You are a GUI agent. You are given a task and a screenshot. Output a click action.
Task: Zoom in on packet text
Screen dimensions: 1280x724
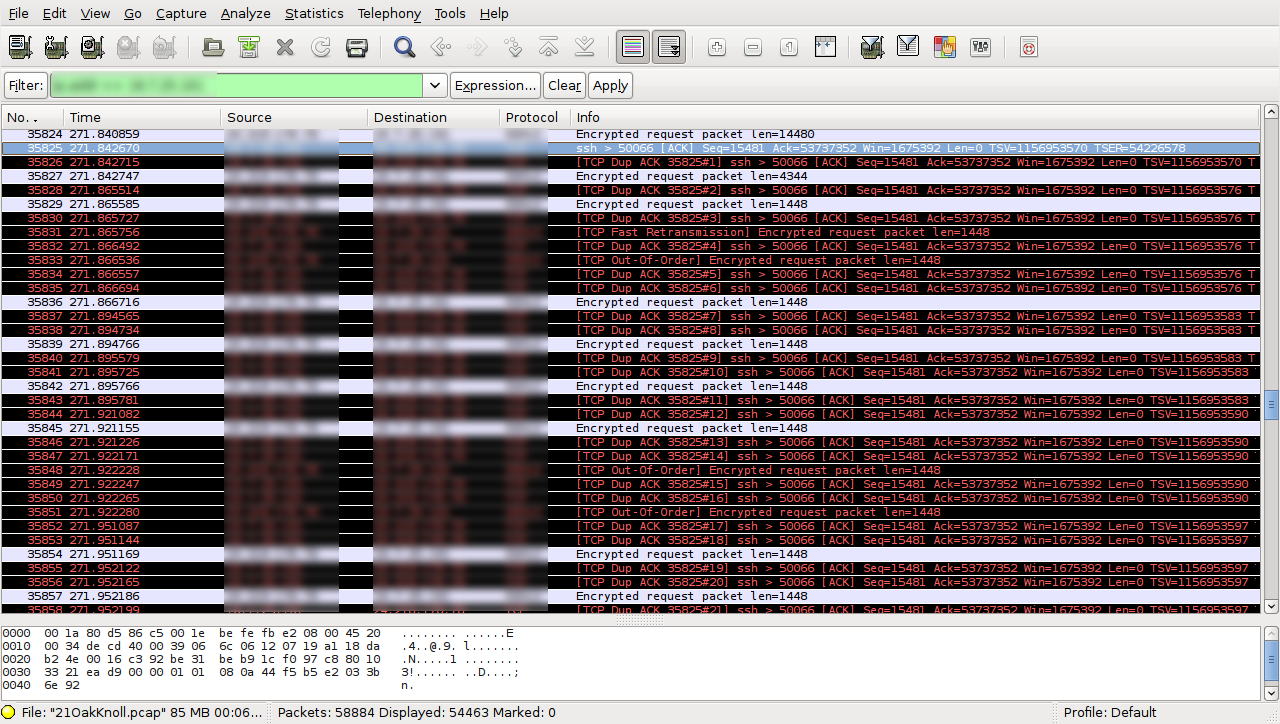click(716, 47)
